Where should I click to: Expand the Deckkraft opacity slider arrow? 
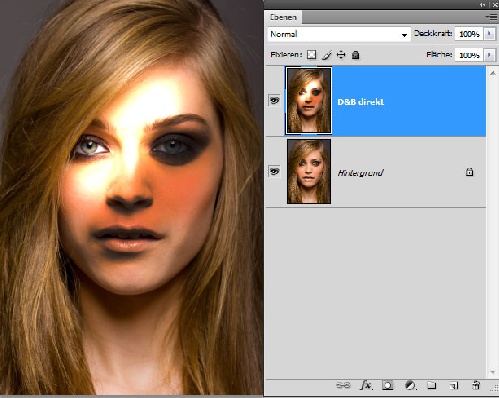click(x=489, y=34)
